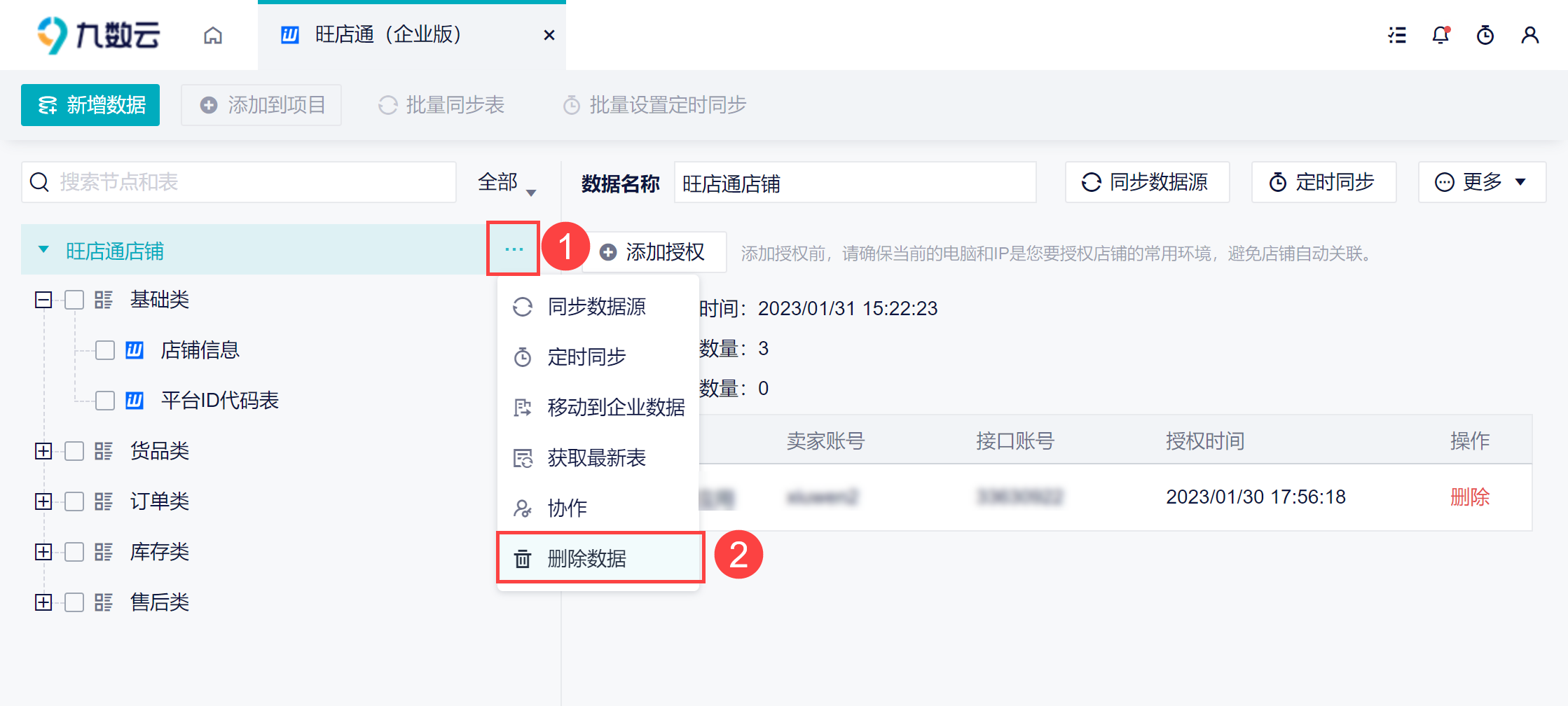Select the 订单类 group label
The height and width of the screenshot is (706, 1568).
tap(160, 501)
